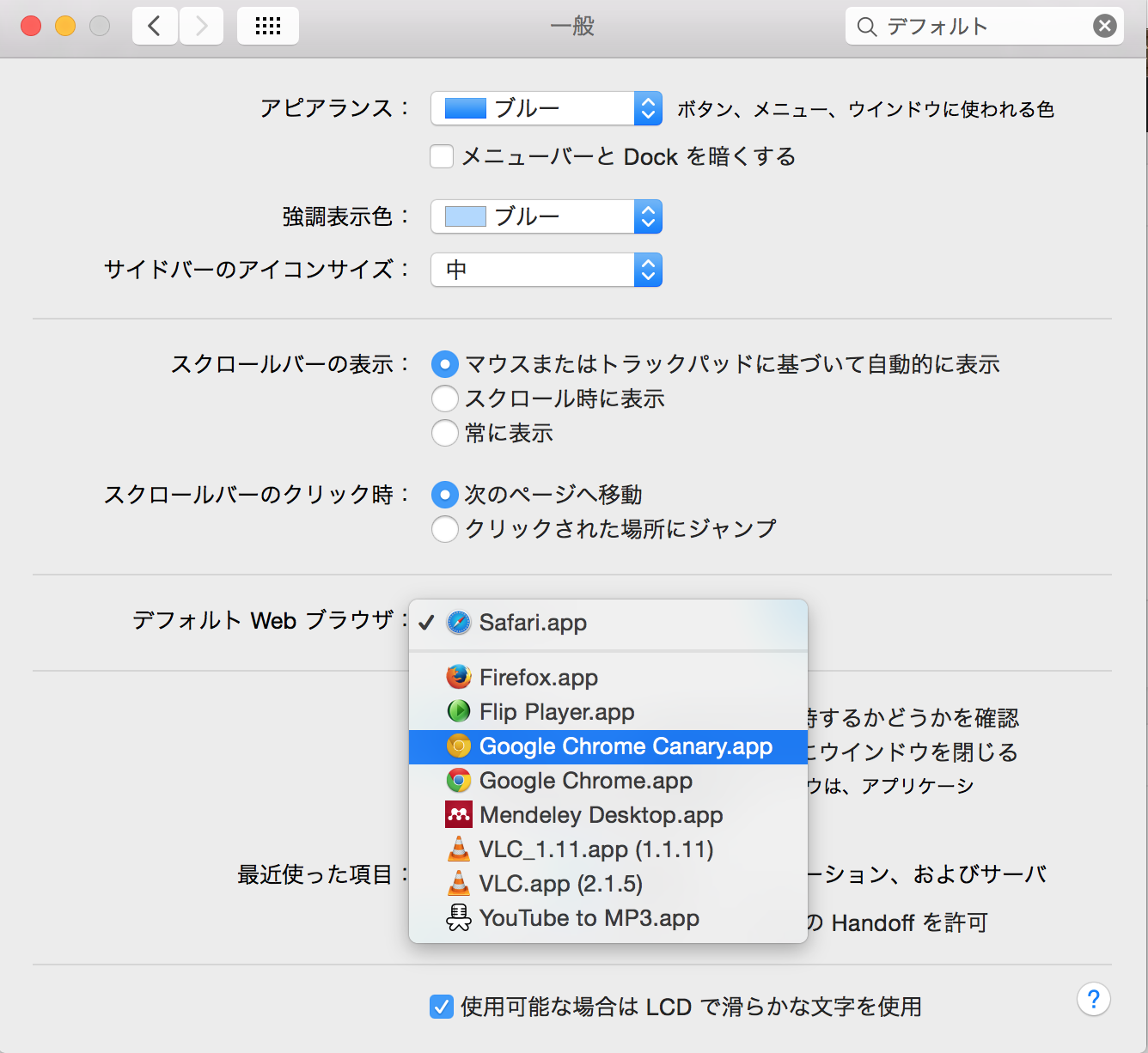Open the help question mark button
The width and height of the screenshot is (1148, 1053).
(1094, 999)
